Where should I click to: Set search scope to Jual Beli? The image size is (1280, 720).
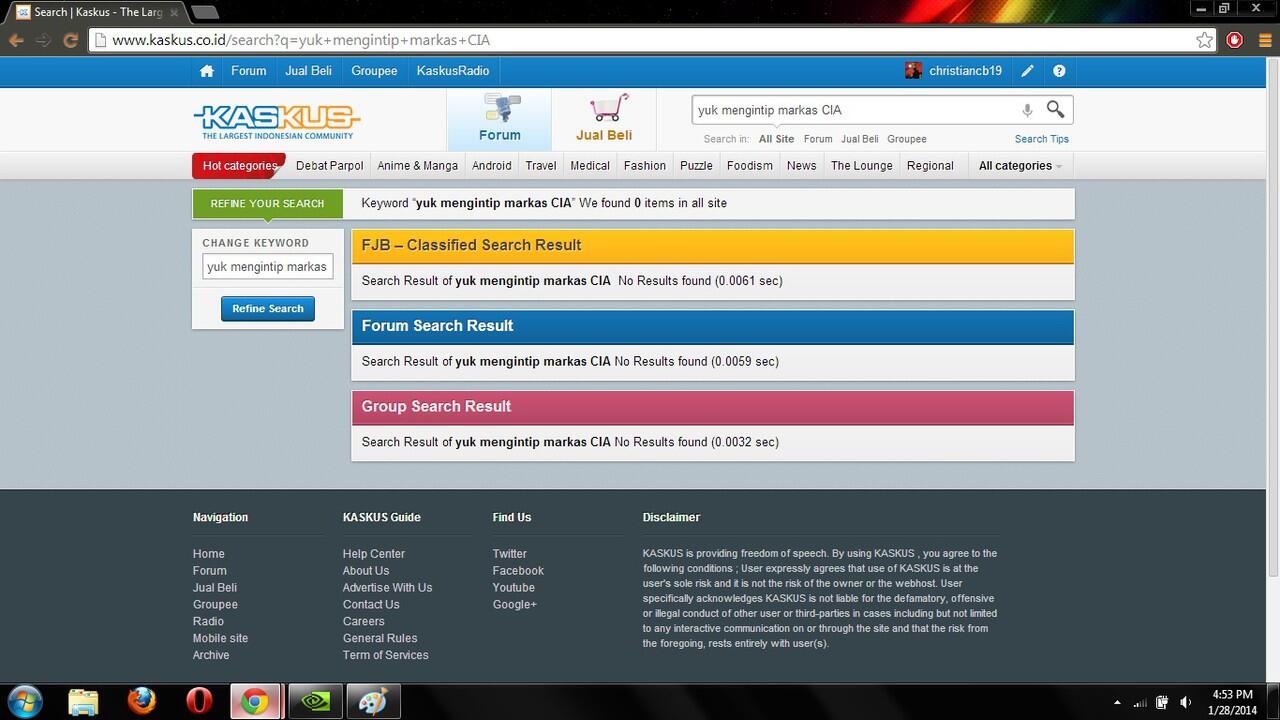click(x=860, y=139)
